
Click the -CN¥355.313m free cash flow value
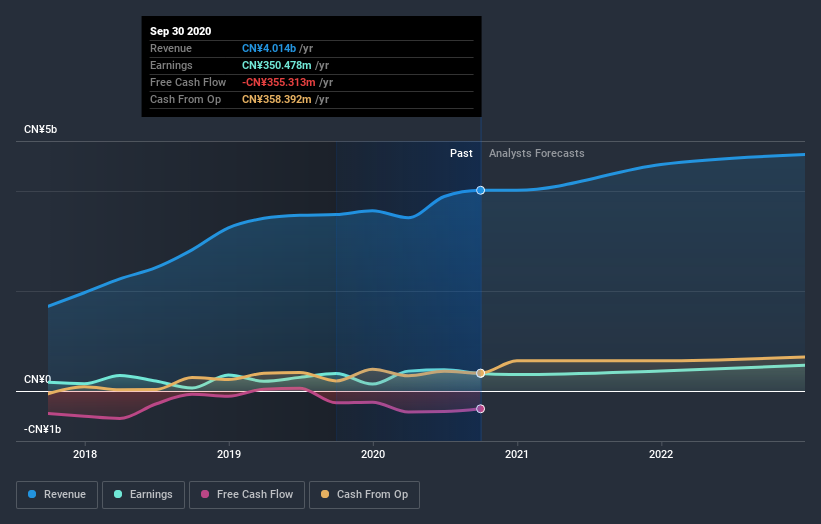279,82
